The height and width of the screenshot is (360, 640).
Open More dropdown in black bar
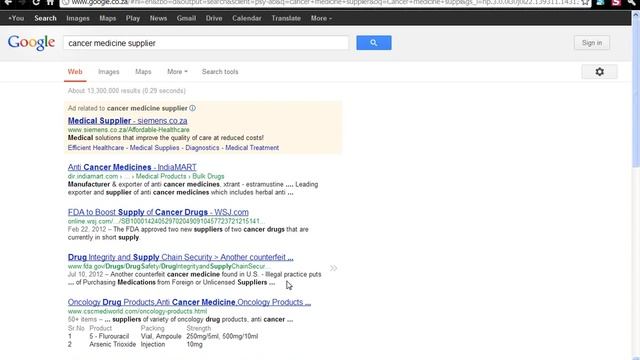(321, 18)
